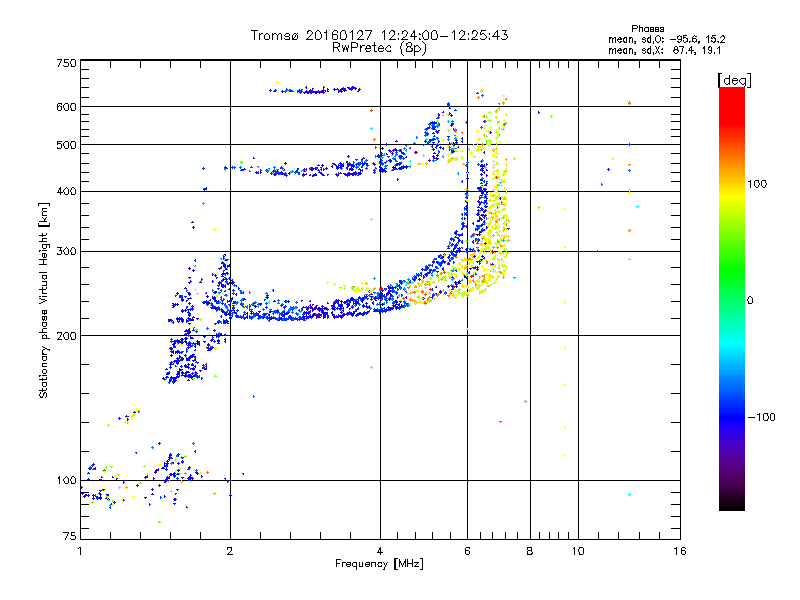The image size is (800, 600).
Task: Click the y-axis tick label '75'
Action: pyautogui.click(x=70, y=536)
